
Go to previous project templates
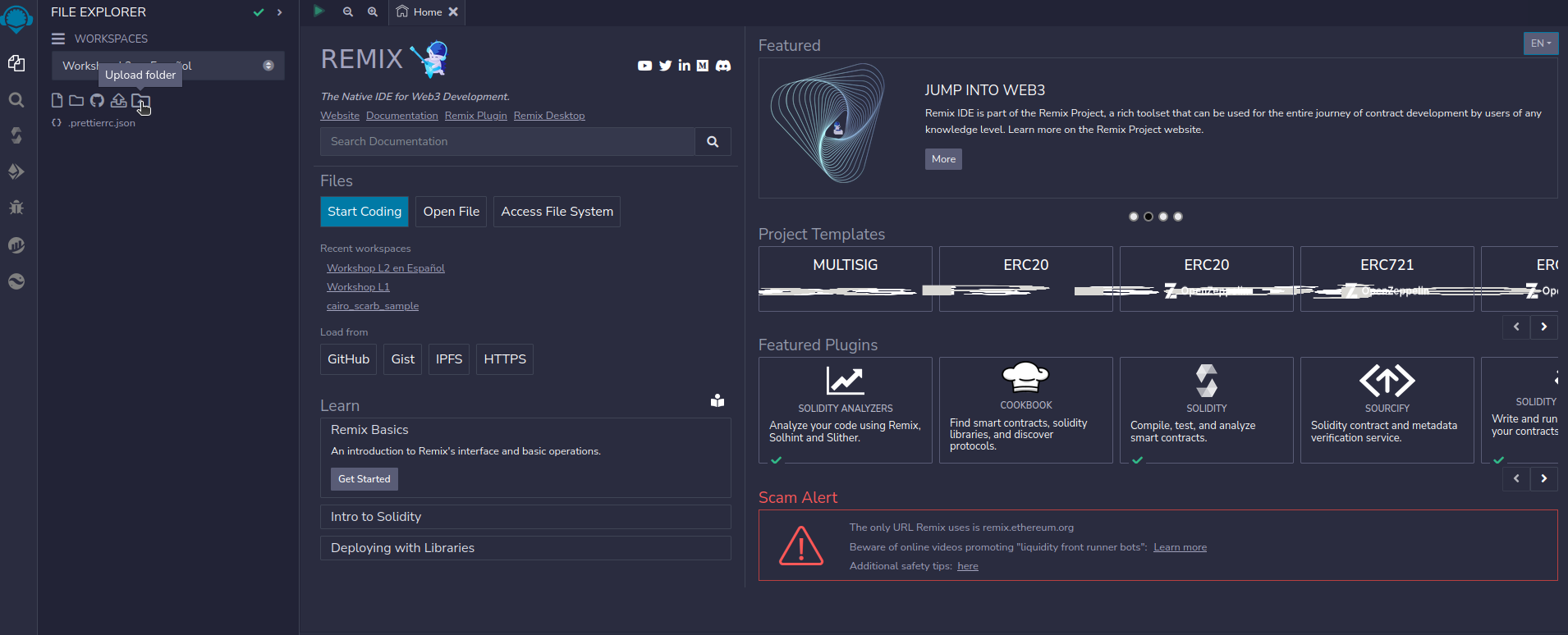tap(1516, 327)
